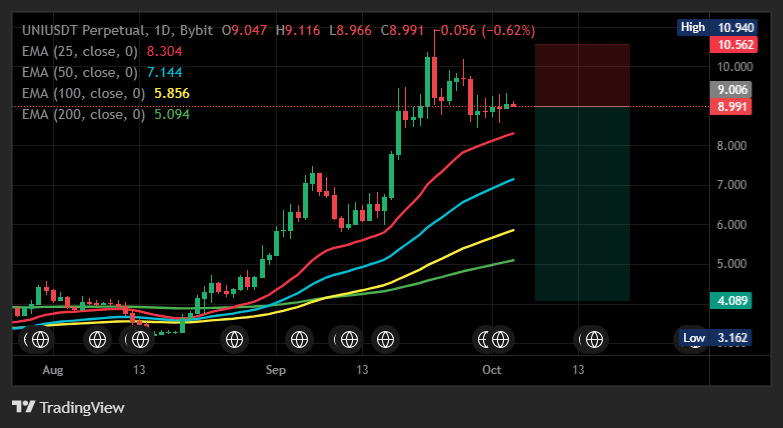Click the Low 3.162 price label
The width and height of the screenshot is (783, 428).
click(x=715, y=338)
